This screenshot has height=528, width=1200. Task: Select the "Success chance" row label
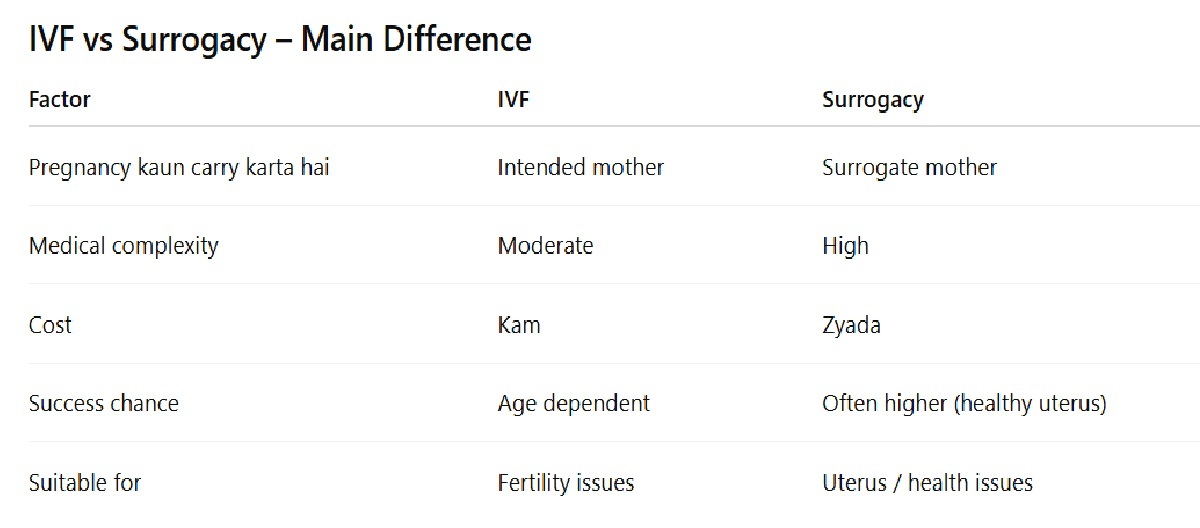point(104,403)
